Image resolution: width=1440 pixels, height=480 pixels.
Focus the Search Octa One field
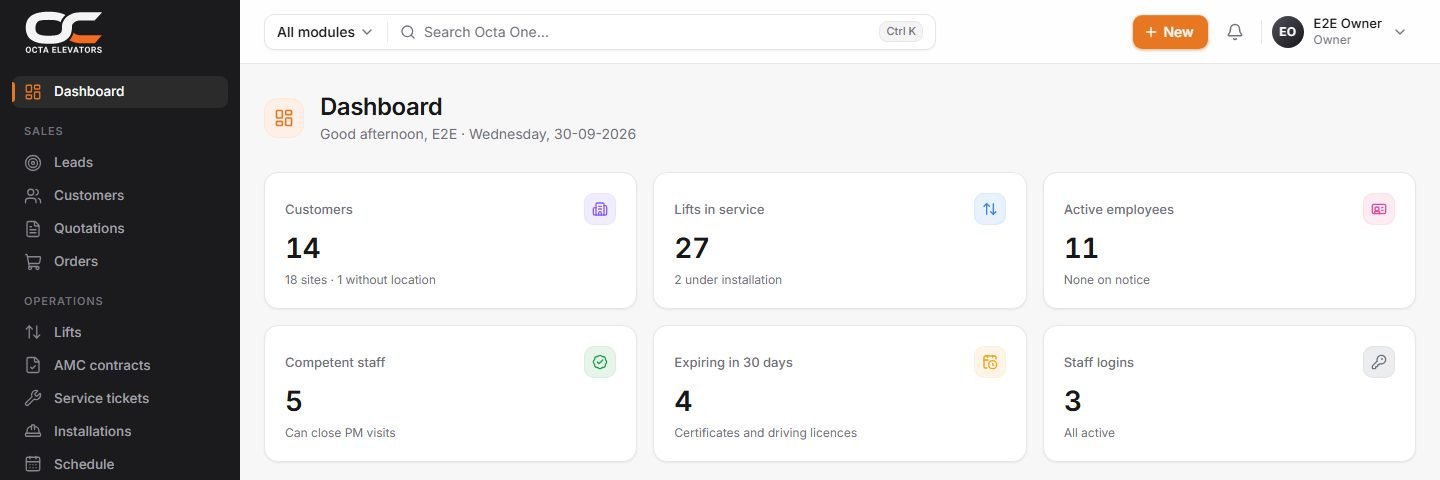coord(661,32)
